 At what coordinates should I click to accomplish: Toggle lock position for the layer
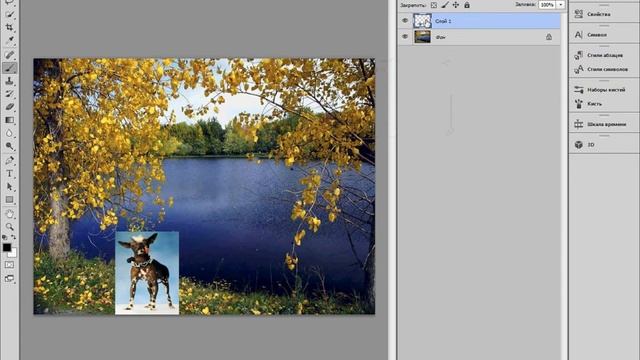[x=456, y=5]
